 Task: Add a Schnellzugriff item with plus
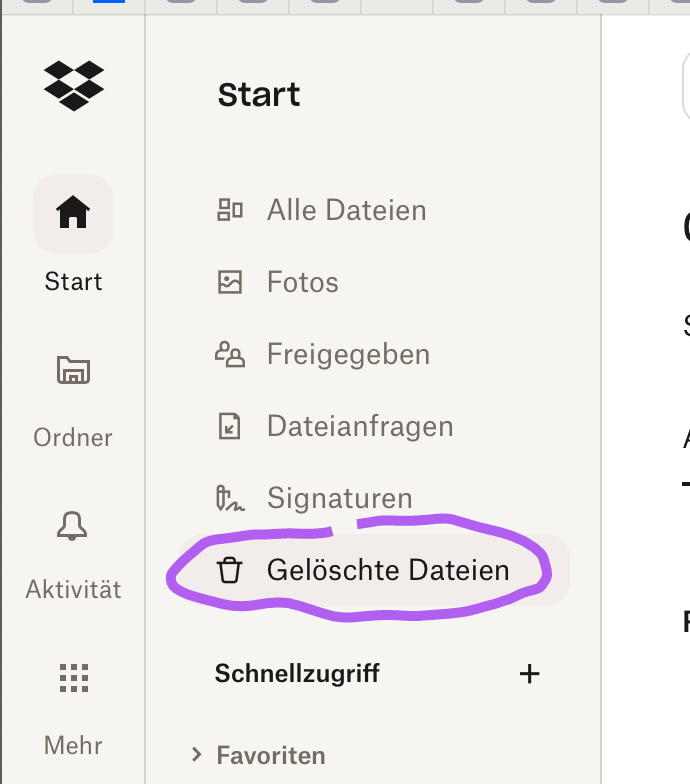pyautogui.click(x=530, y=673)
